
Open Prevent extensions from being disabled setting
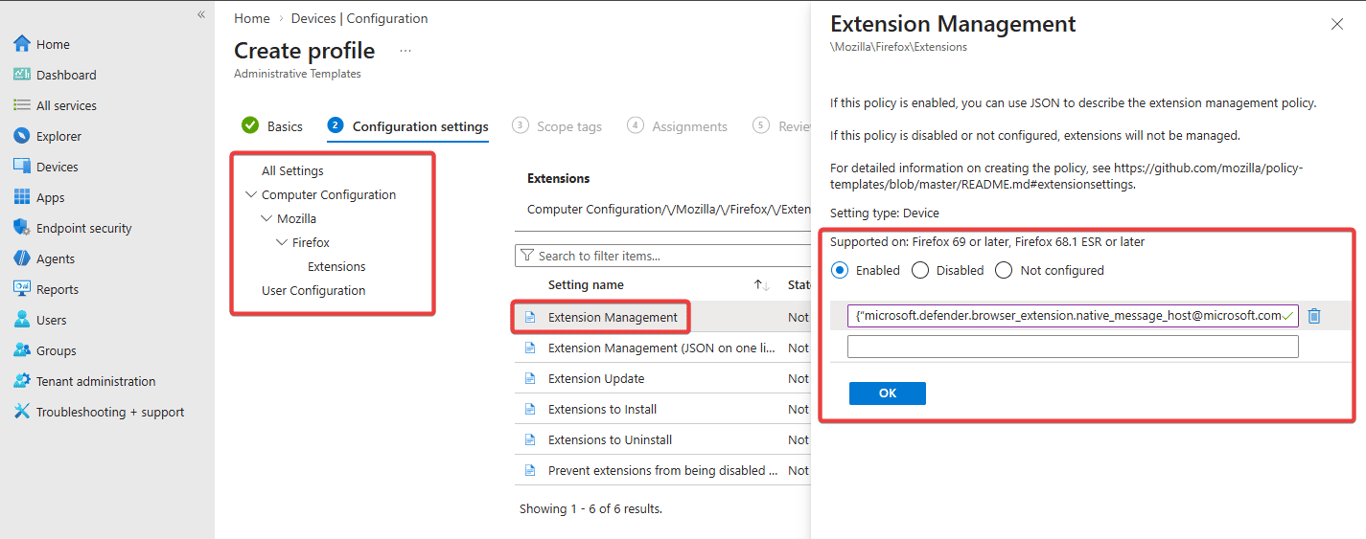coord(662,470)
